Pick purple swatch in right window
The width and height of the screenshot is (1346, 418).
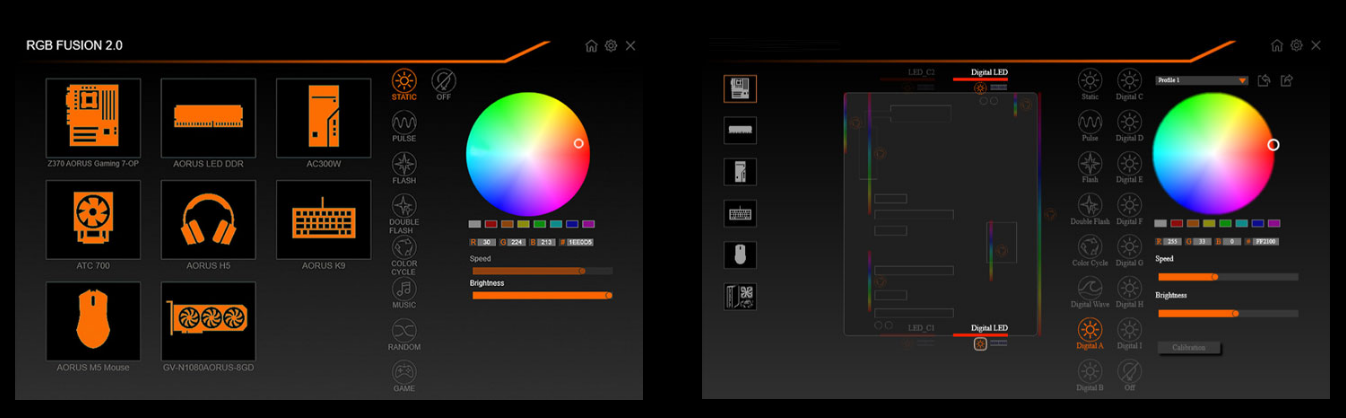[x=1274, y=223]
